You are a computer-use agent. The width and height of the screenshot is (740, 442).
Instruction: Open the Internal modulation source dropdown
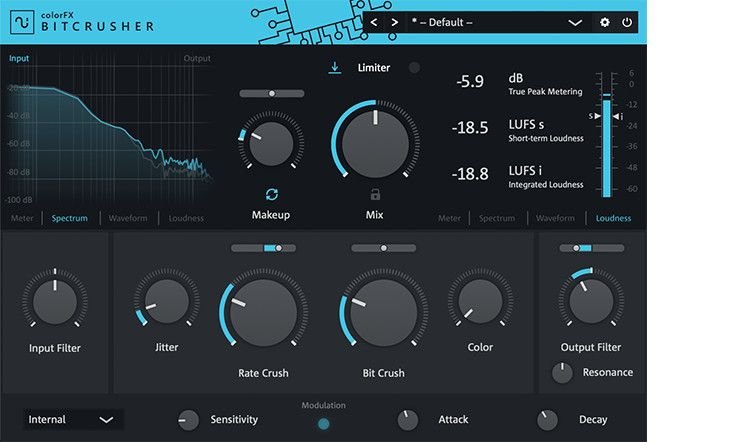(73, 419)
